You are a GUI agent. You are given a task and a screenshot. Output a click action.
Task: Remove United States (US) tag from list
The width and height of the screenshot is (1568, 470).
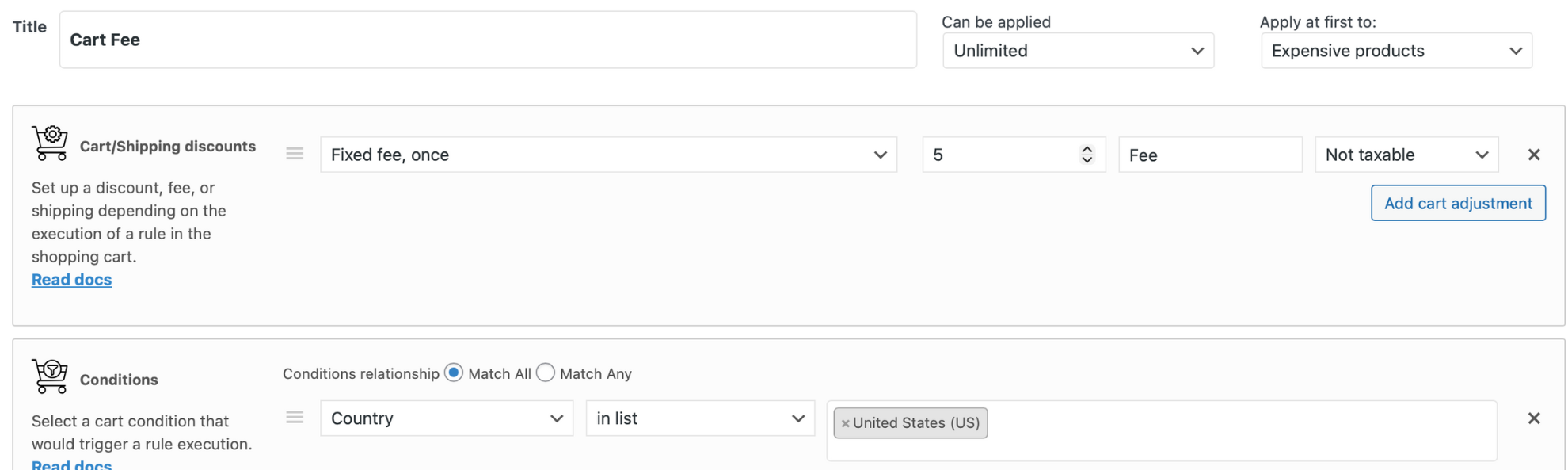[x=845, y=423]
